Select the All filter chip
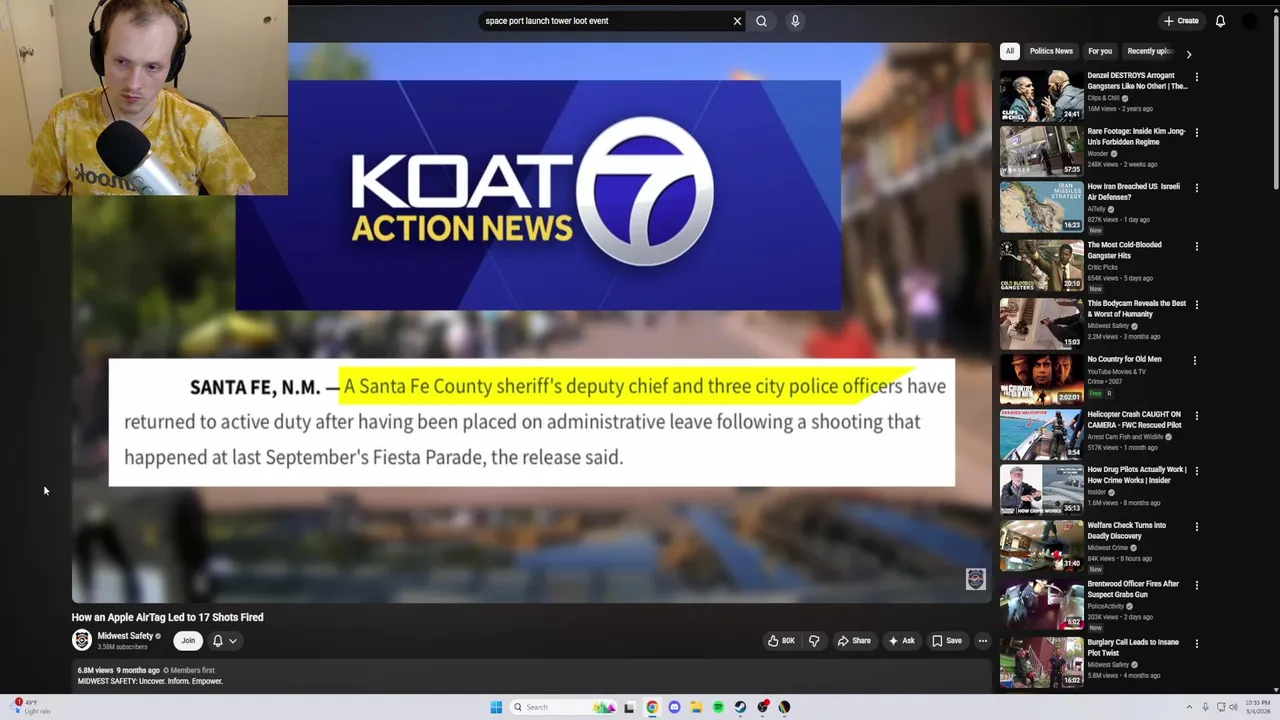1280x720 pixels. [x=1010, y=51]
